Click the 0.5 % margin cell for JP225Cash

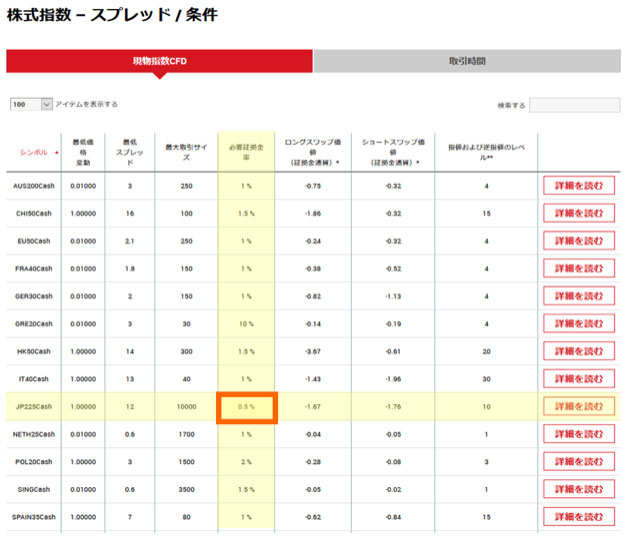247,407
